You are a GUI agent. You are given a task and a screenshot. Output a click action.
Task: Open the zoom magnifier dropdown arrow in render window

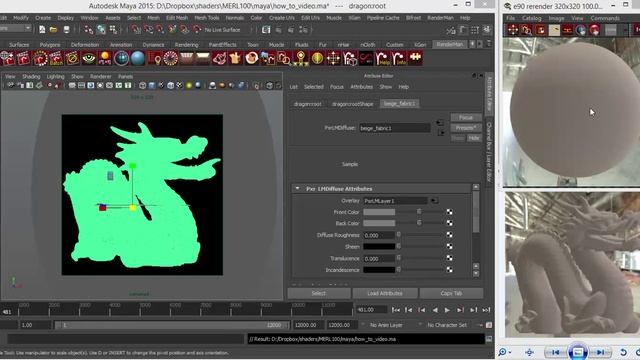510,353
